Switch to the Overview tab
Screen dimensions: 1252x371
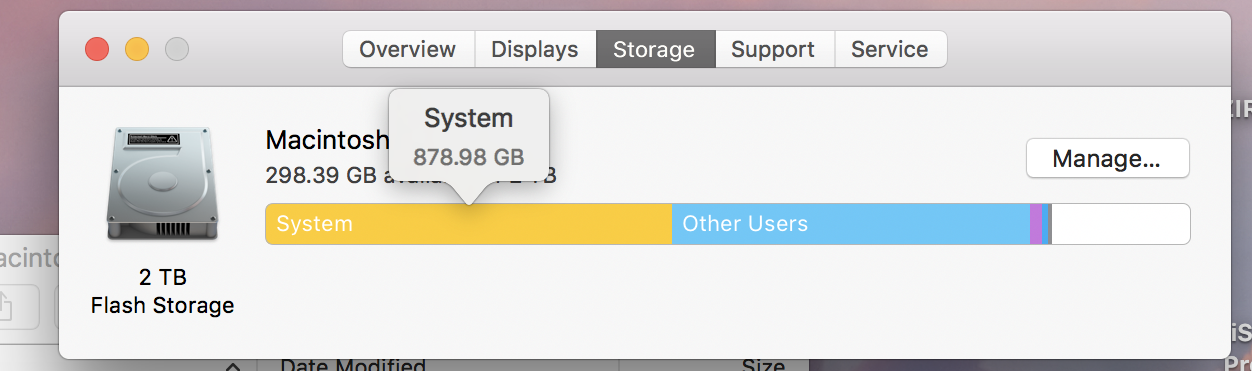click(x=408, y=49)
